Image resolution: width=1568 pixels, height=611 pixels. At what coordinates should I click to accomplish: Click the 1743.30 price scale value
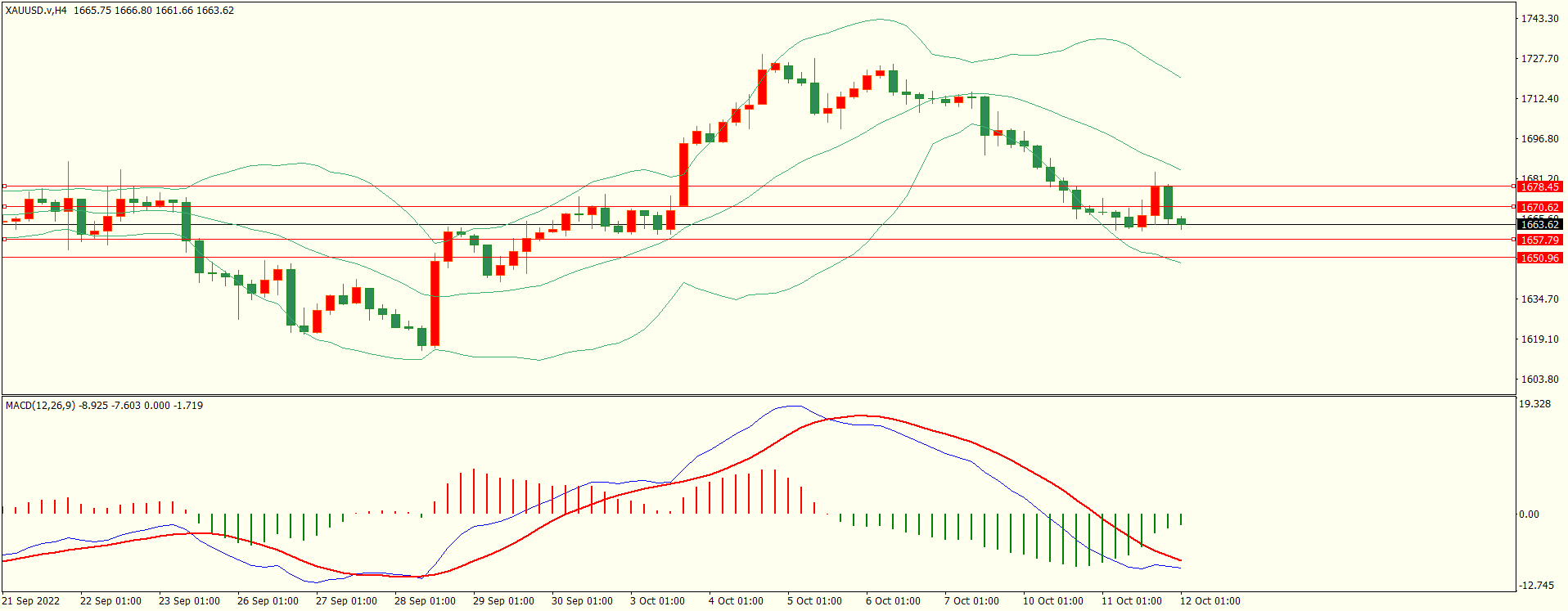[1539, 19]
